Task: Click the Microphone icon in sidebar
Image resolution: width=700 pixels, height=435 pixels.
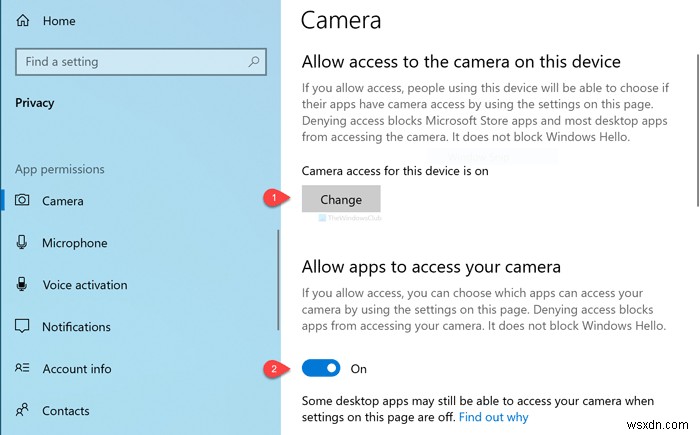Action: (21, 243)
